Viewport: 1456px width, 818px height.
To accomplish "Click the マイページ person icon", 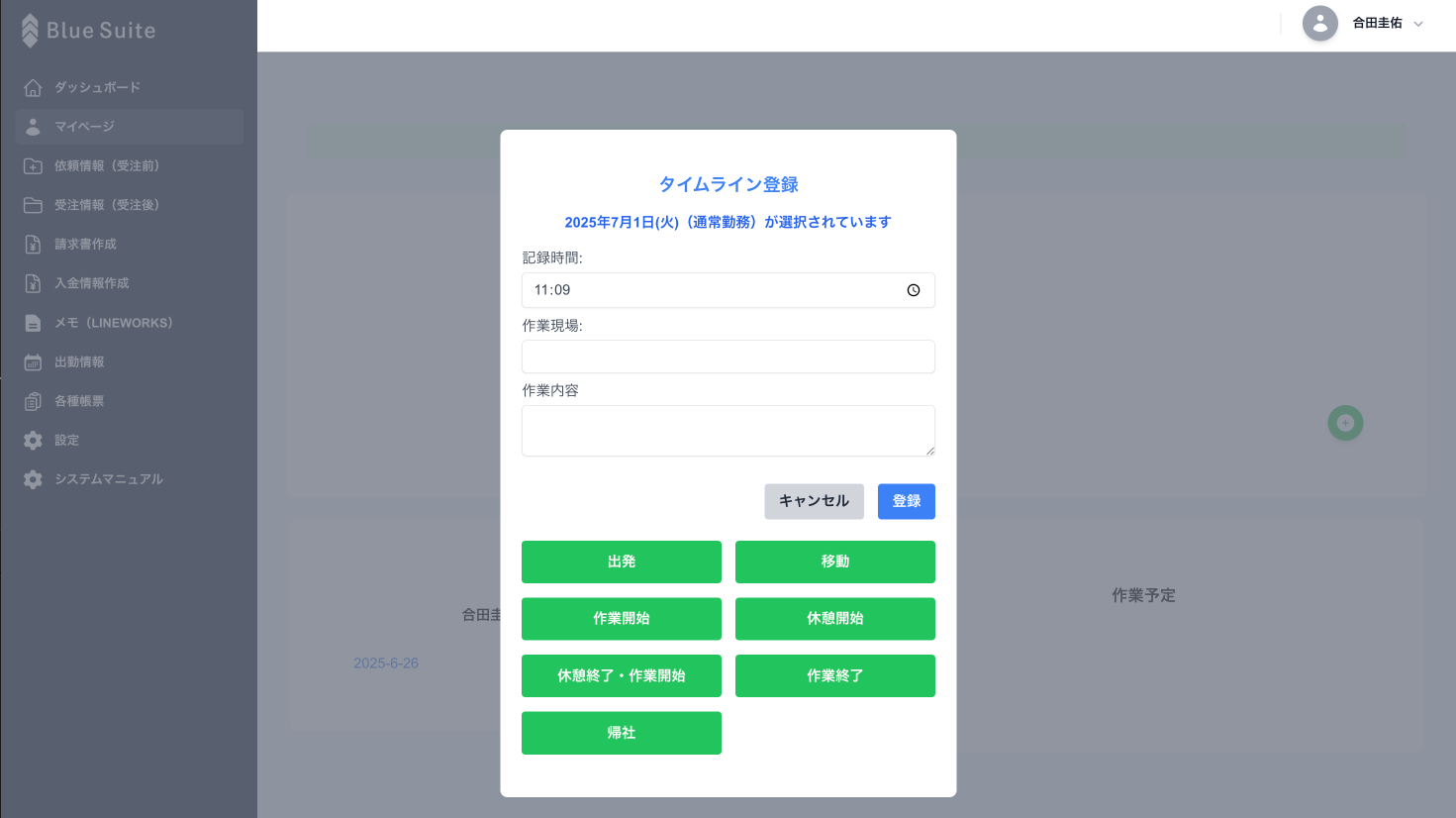I will [33, 127].
